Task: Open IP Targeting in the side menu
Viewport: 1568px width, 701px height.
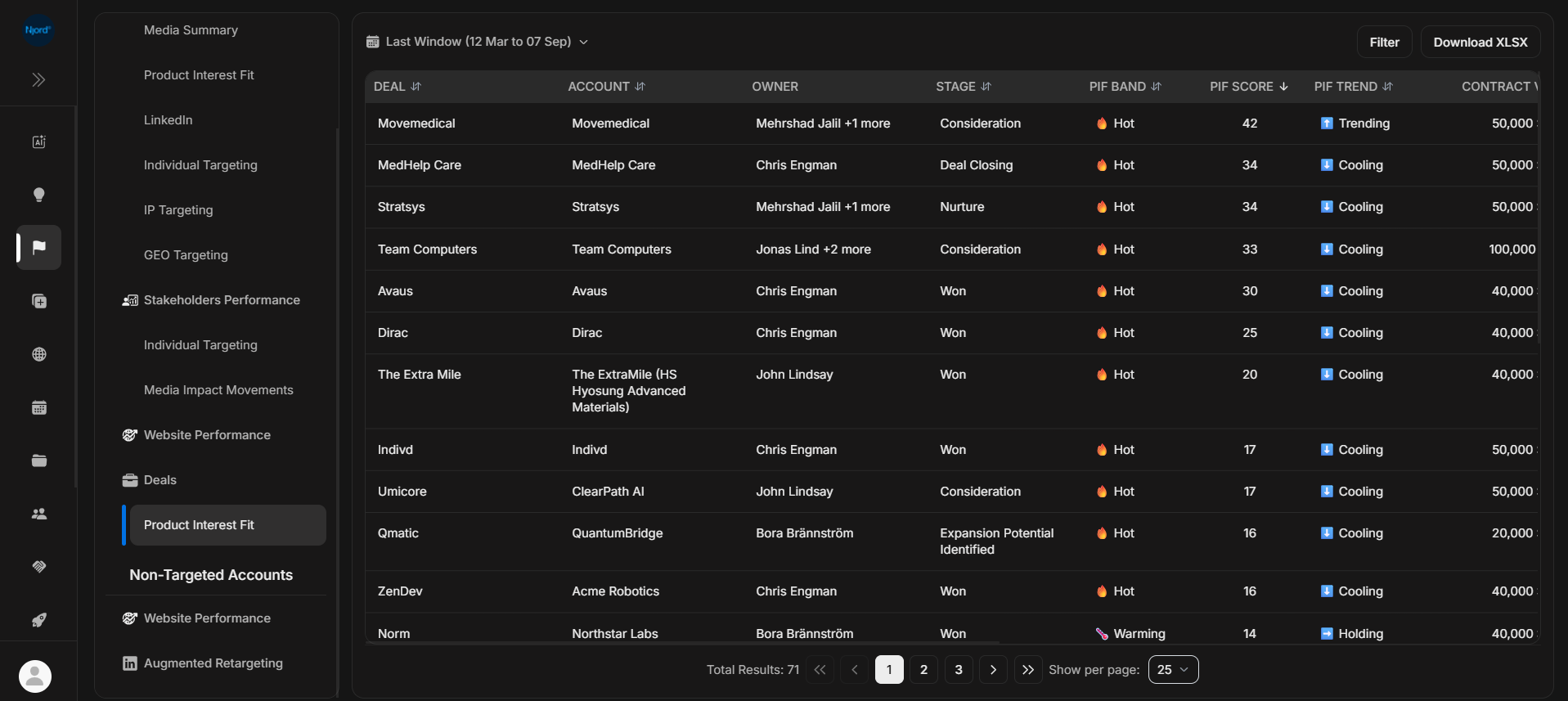Action: [x=178, y=210]
